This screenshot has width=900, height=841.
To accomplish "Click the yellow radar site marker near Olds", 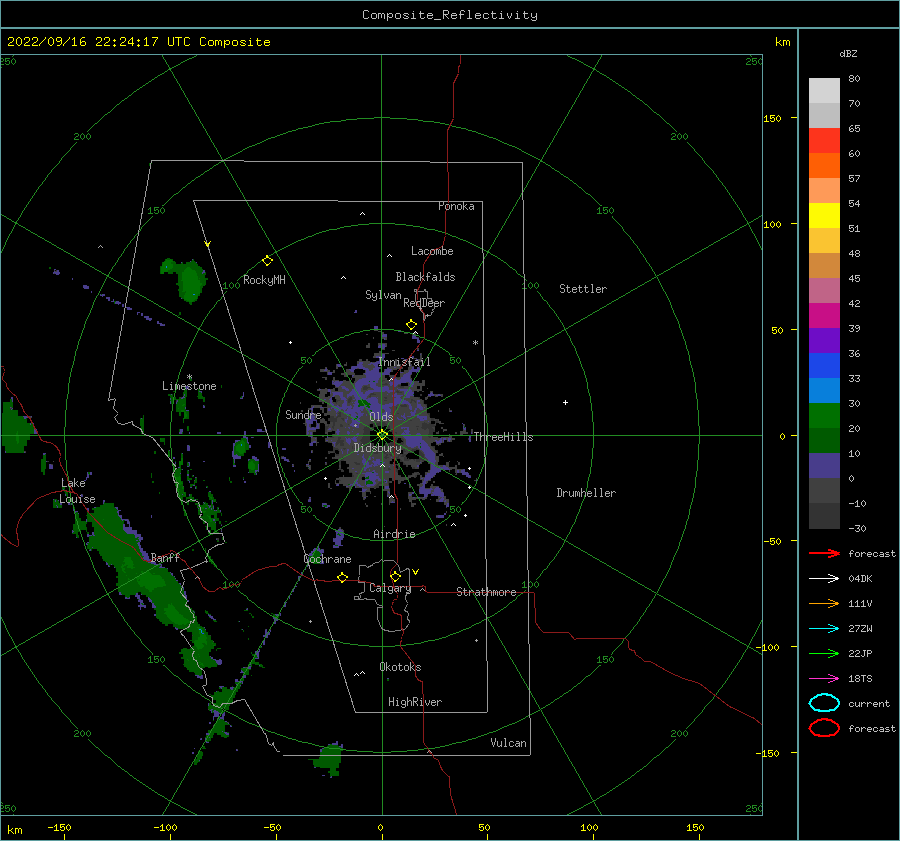I will (382, 435).
